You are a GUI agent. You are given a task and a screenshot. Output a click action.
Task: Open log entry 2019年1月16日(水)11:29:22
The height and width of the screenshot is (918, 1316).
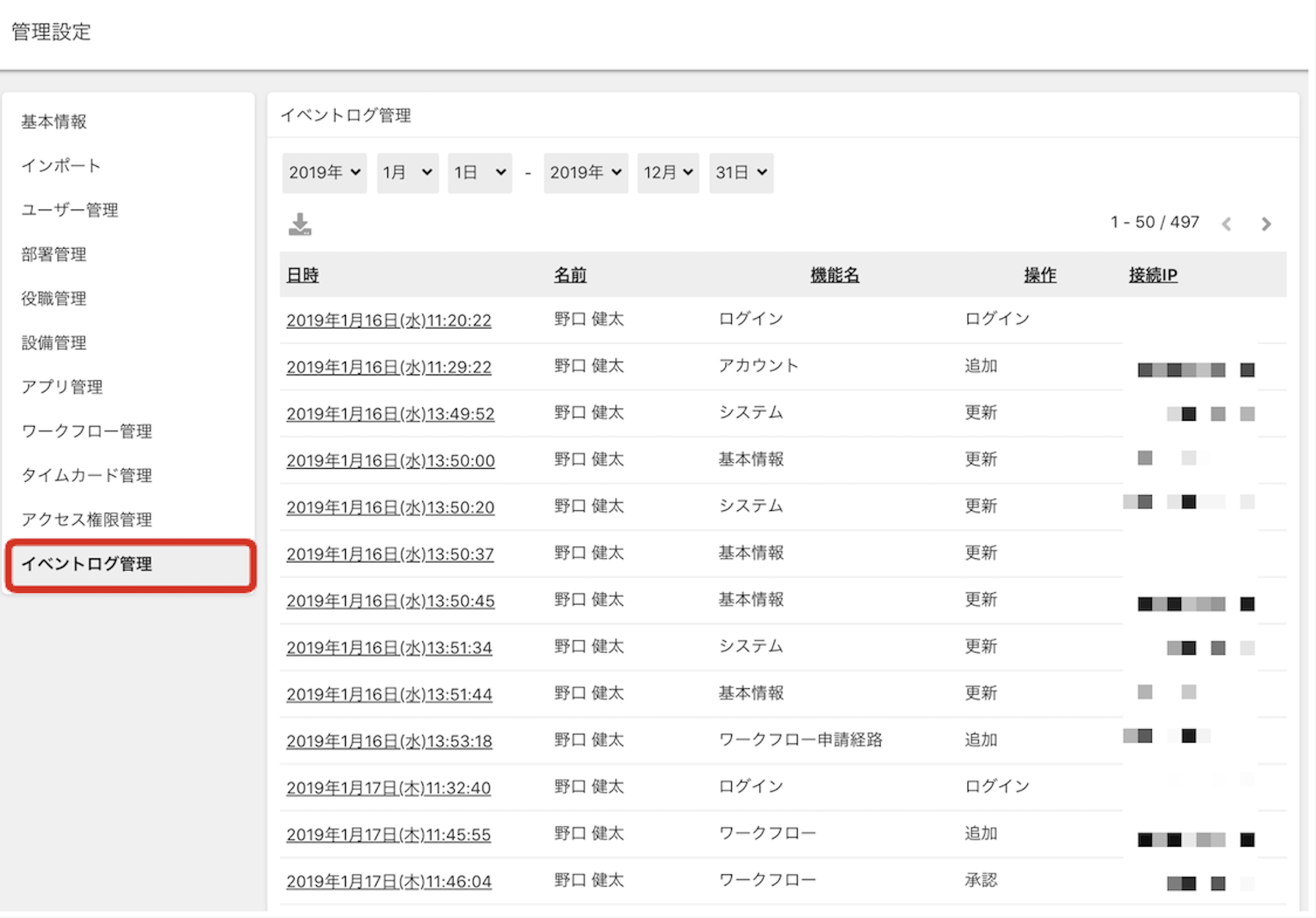point(389,367)
